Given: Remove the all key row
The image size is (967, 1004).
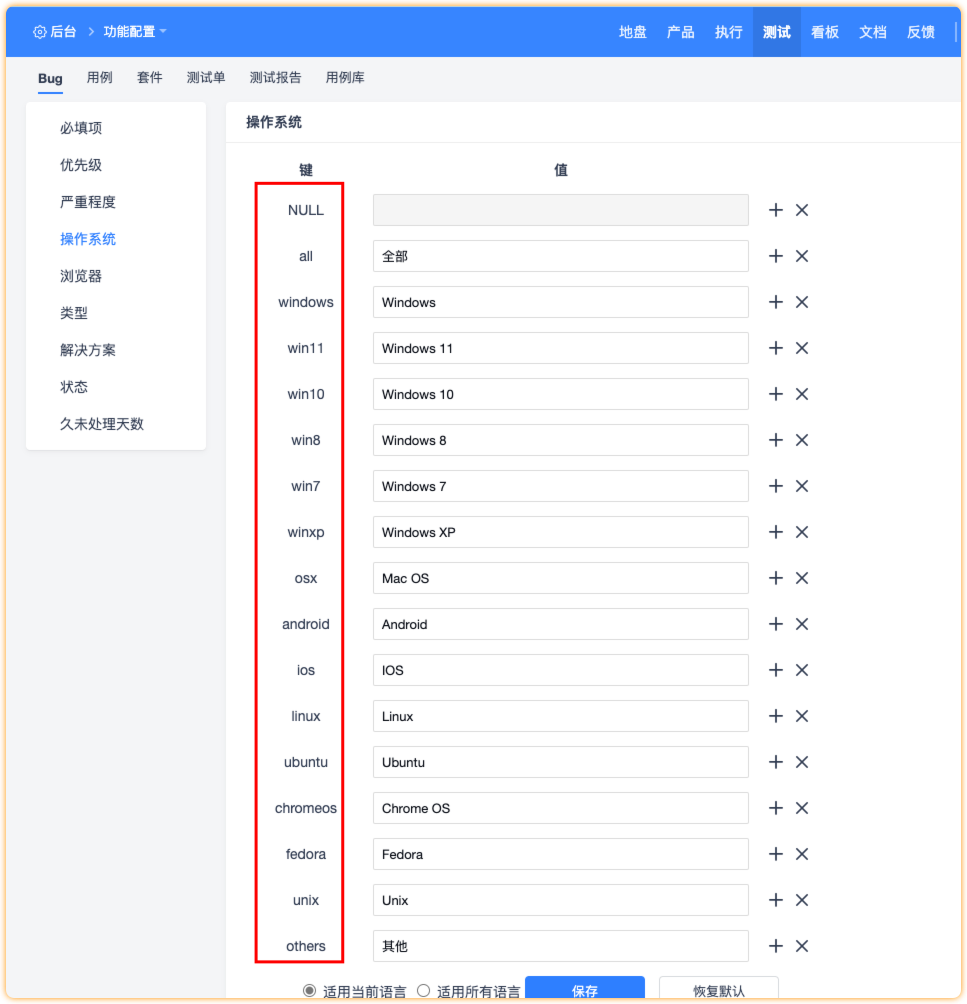Looking at the screenshot, I should (802, 256).
